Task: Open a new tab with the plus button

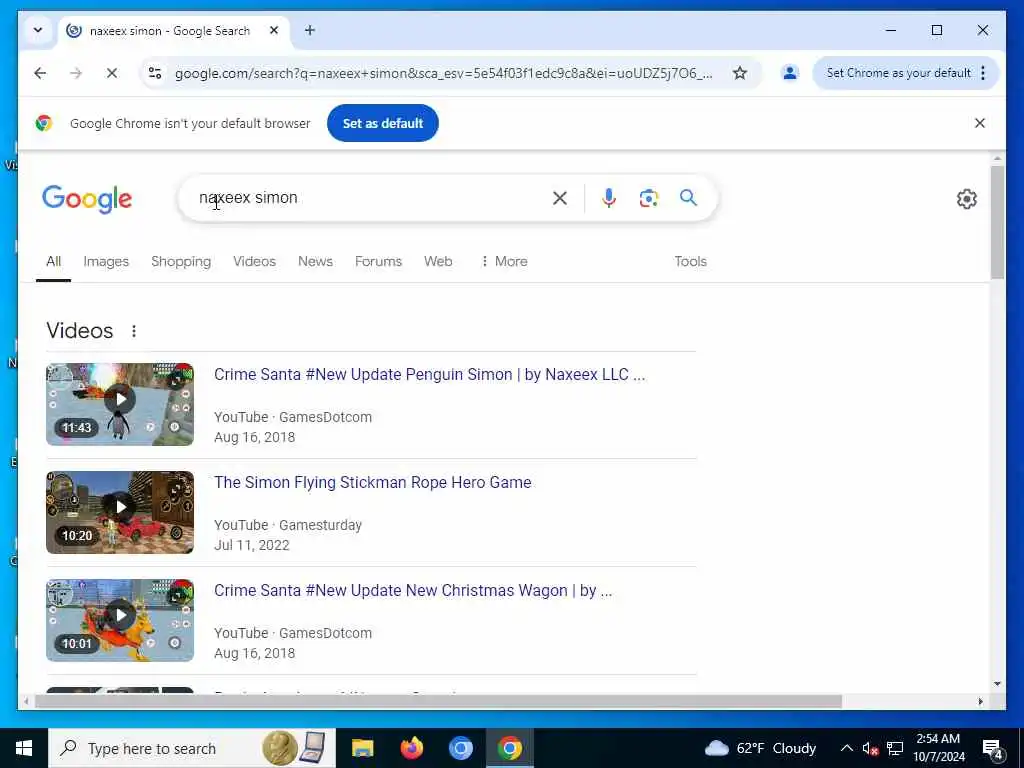Action: [310, 30]
